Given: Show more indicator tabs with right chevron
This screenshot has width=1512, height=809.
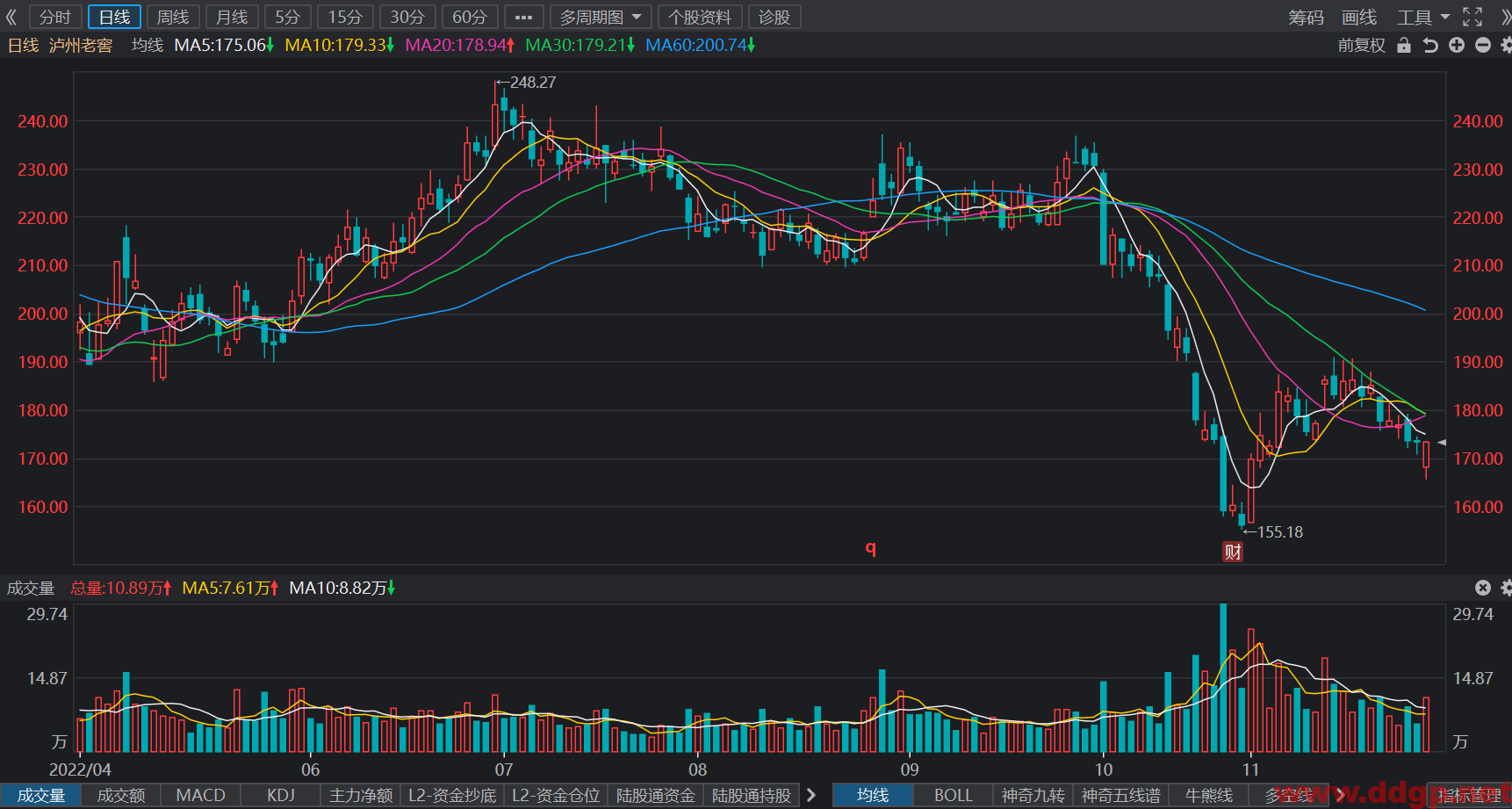Looking at the screenshot, I should (x=811, y=795).
